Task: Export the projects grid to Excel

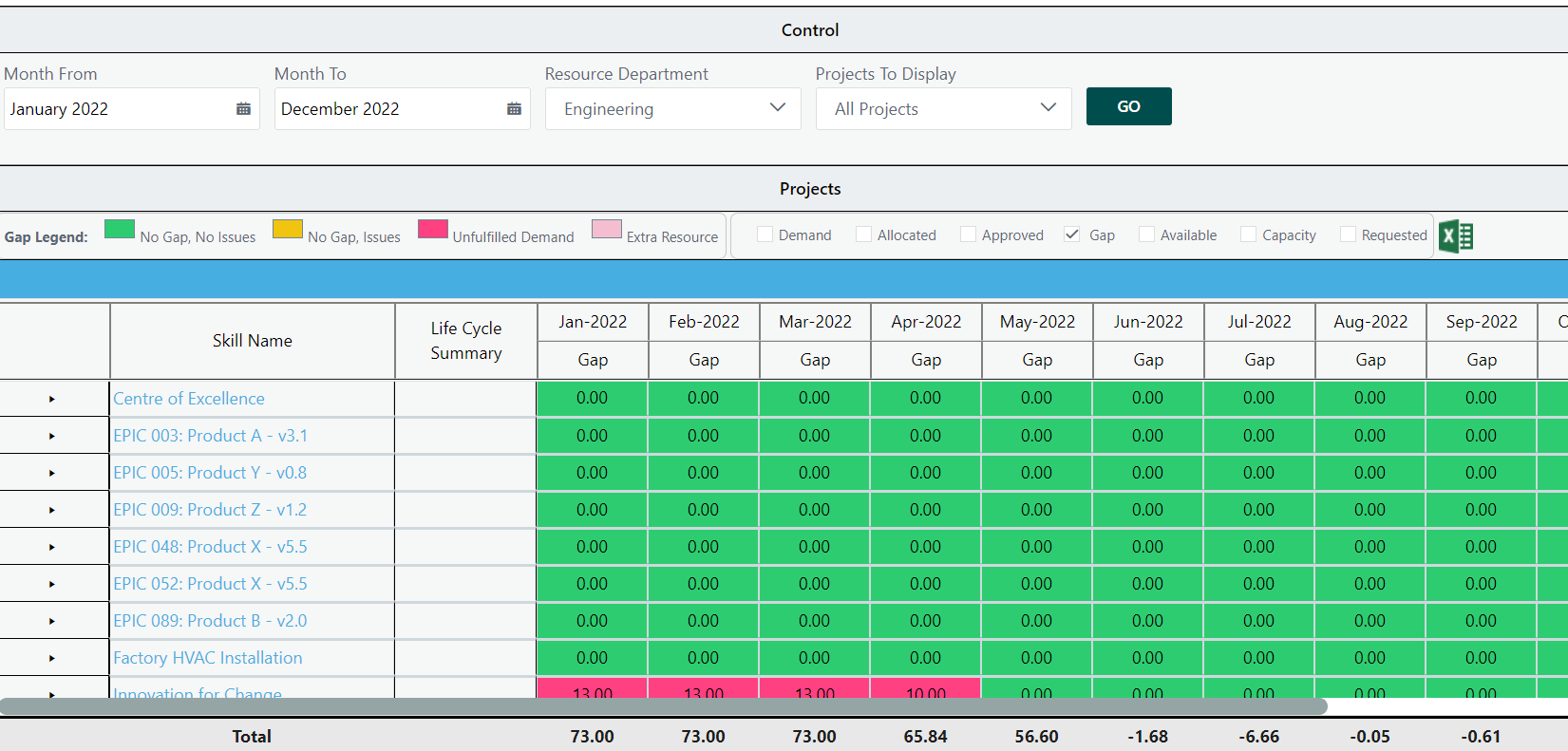Action: (x=1456, y=236)
